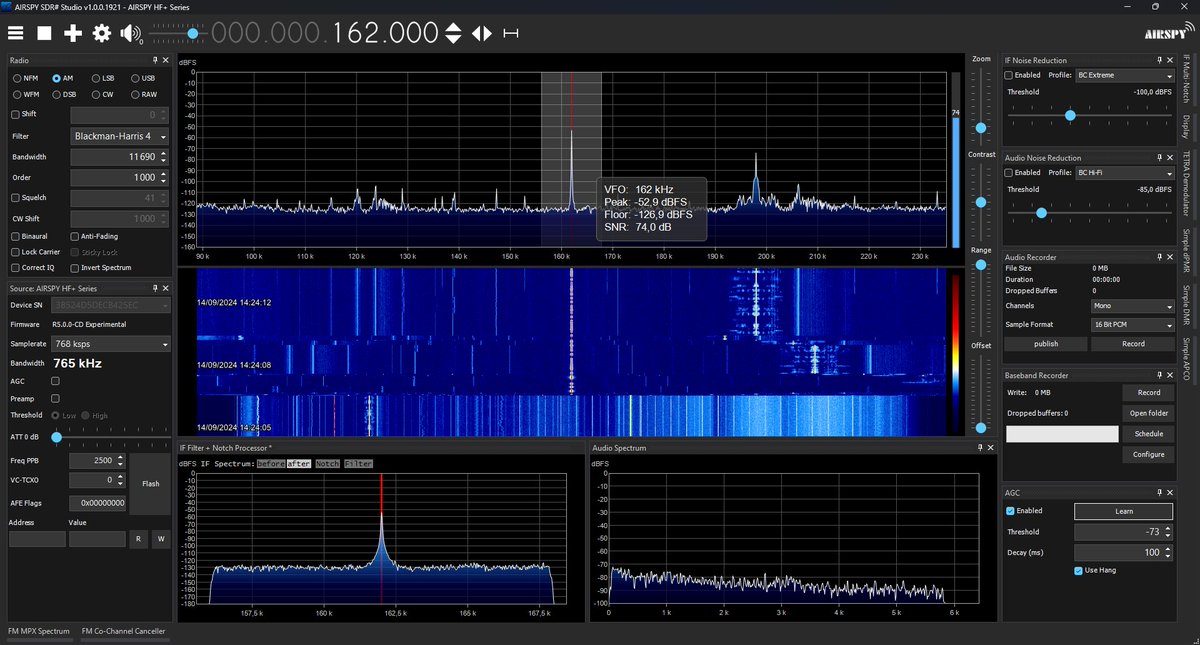Click the Audio Recorder Record button

1133,343
